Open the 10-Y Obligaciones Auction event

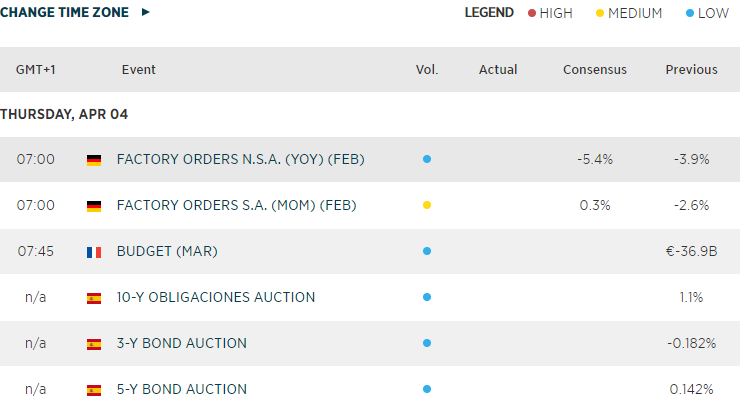pos(216,298)
